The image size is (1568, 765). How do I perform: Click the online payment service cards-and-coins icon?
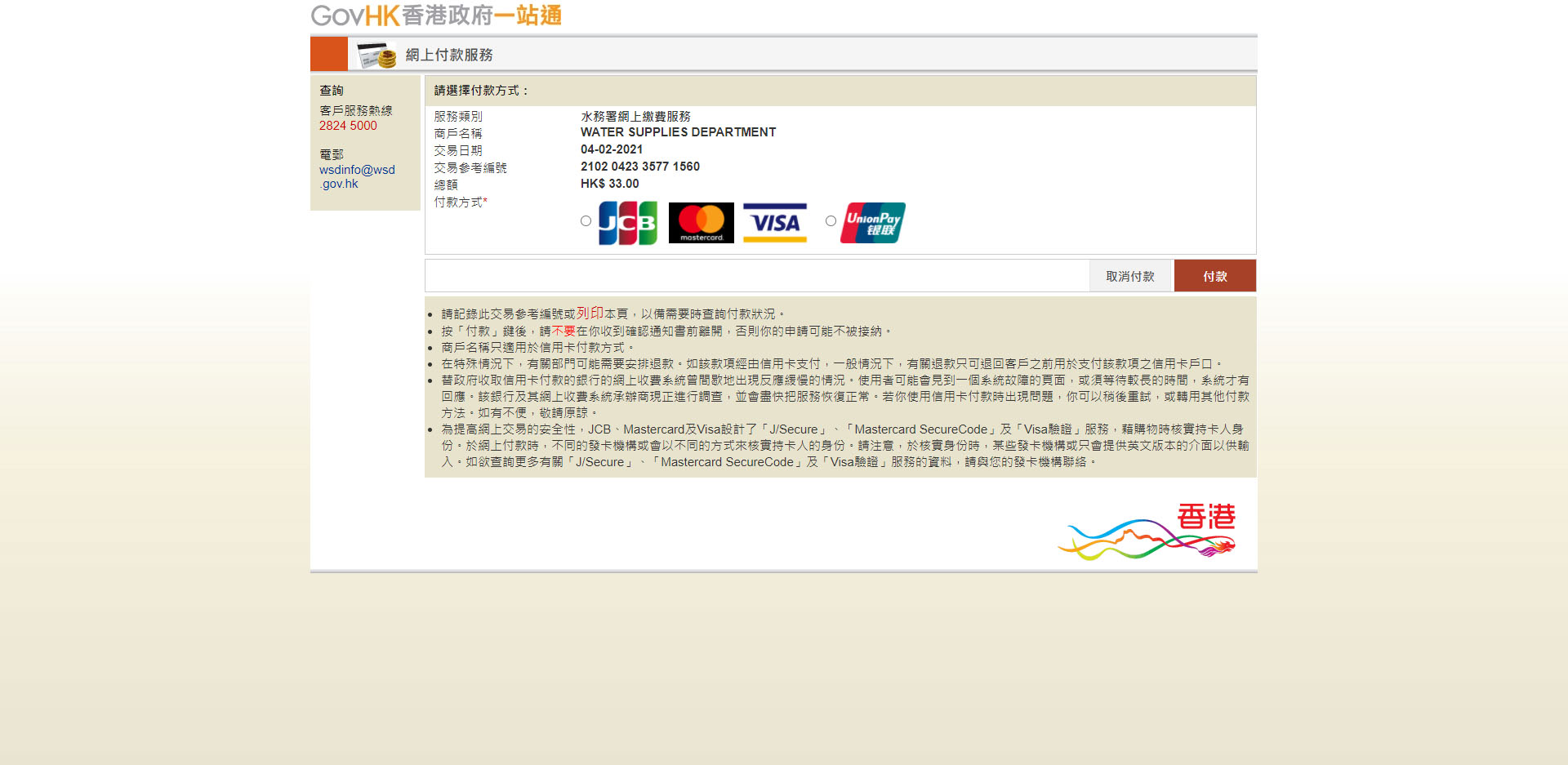[x=376, y=55]
